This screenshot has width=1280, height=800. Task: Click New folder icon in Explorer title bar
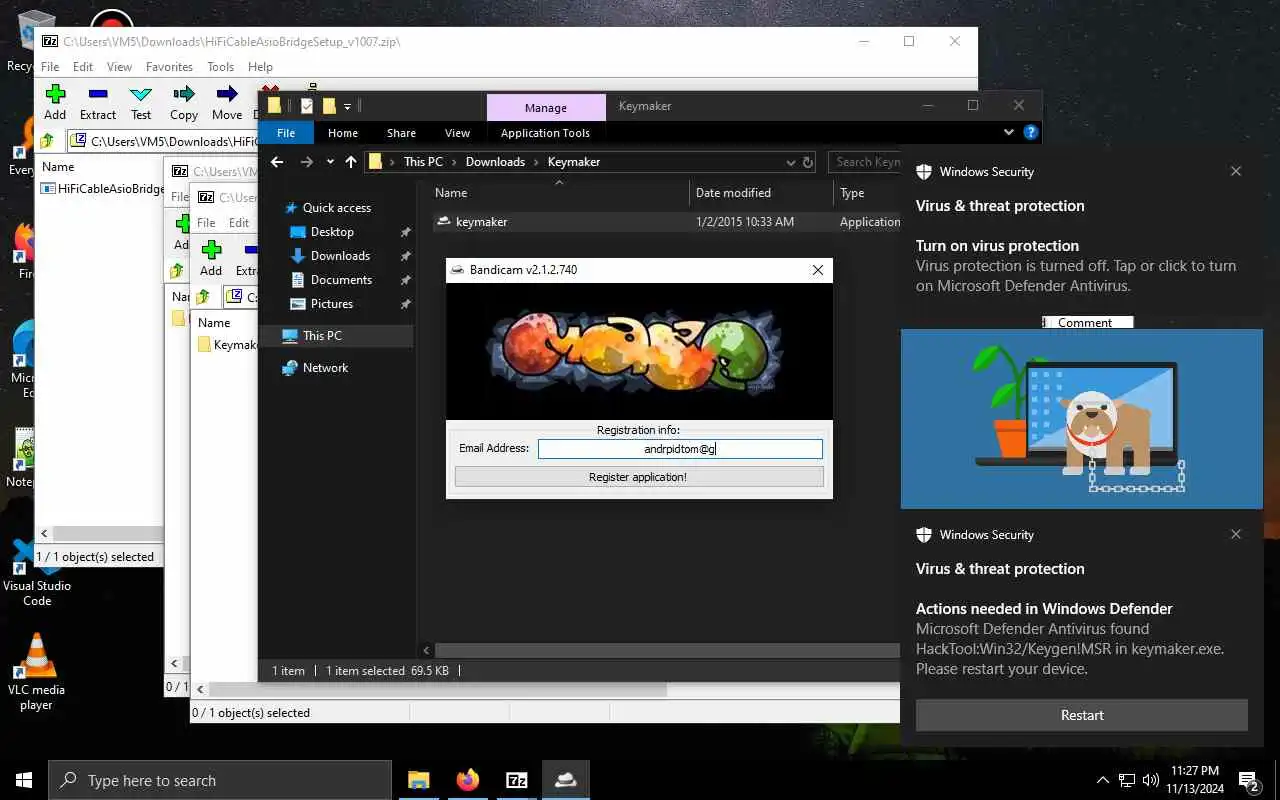point(328,106)
